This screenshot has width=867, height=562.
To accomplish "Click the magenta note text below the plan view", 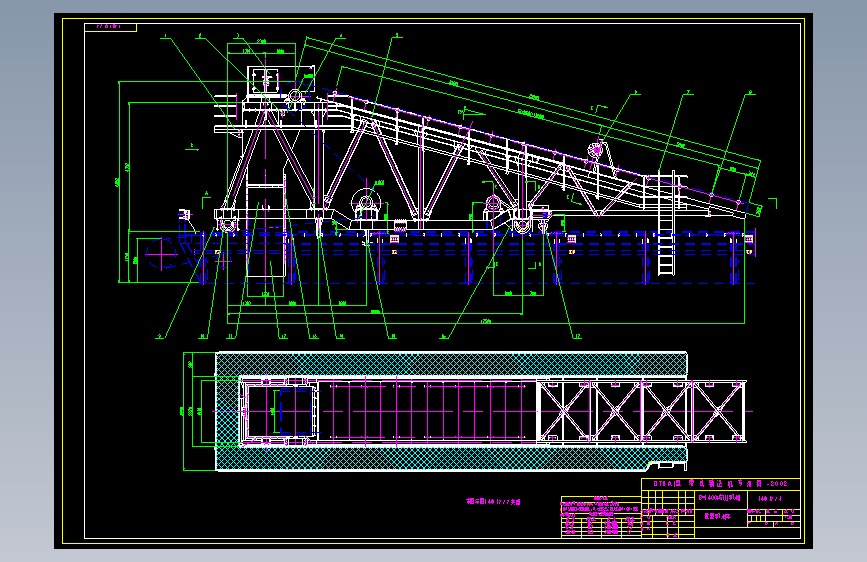I will click(x=493, y=502).
